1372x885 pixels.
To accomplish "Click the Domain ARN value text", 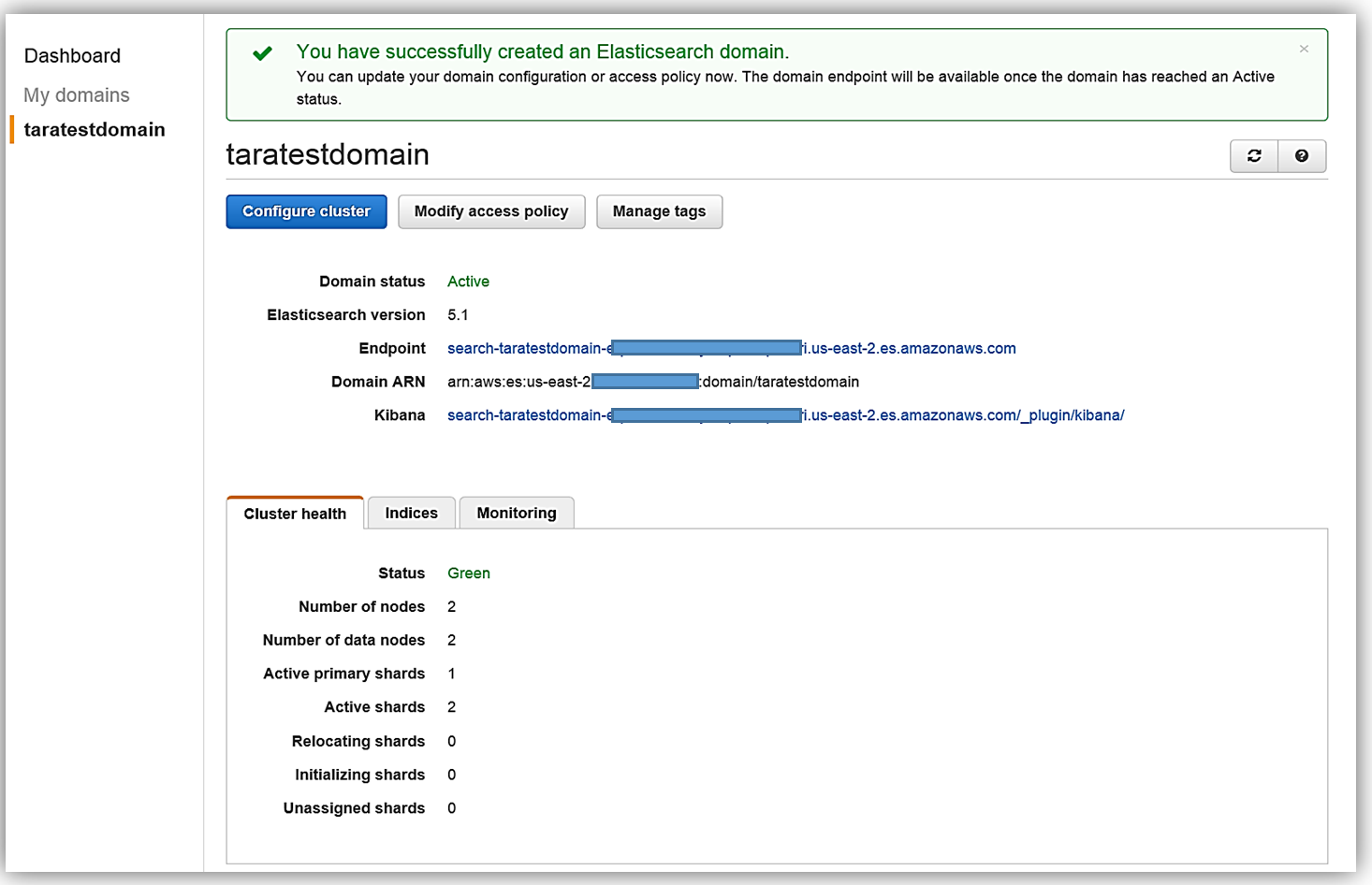I will (x=780, y=382).
